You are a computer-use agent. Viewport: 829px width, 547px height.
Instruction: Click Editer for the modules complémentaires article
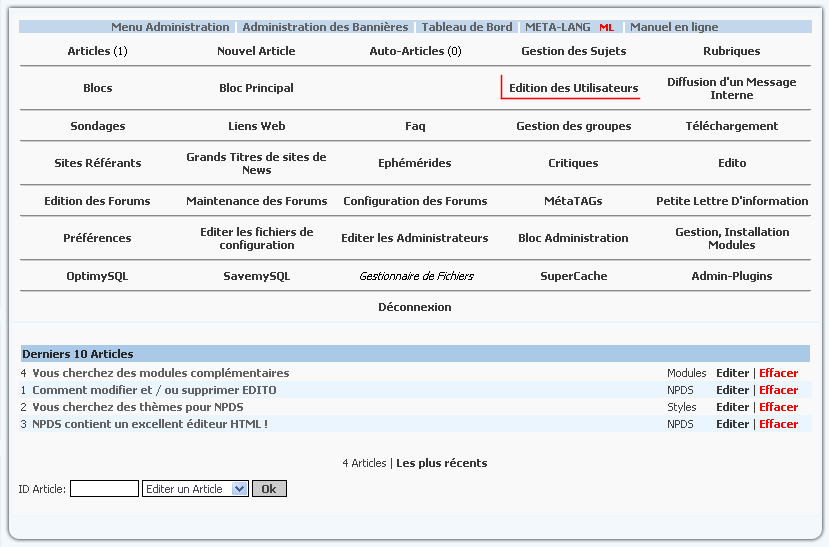[x=732, y=373]
